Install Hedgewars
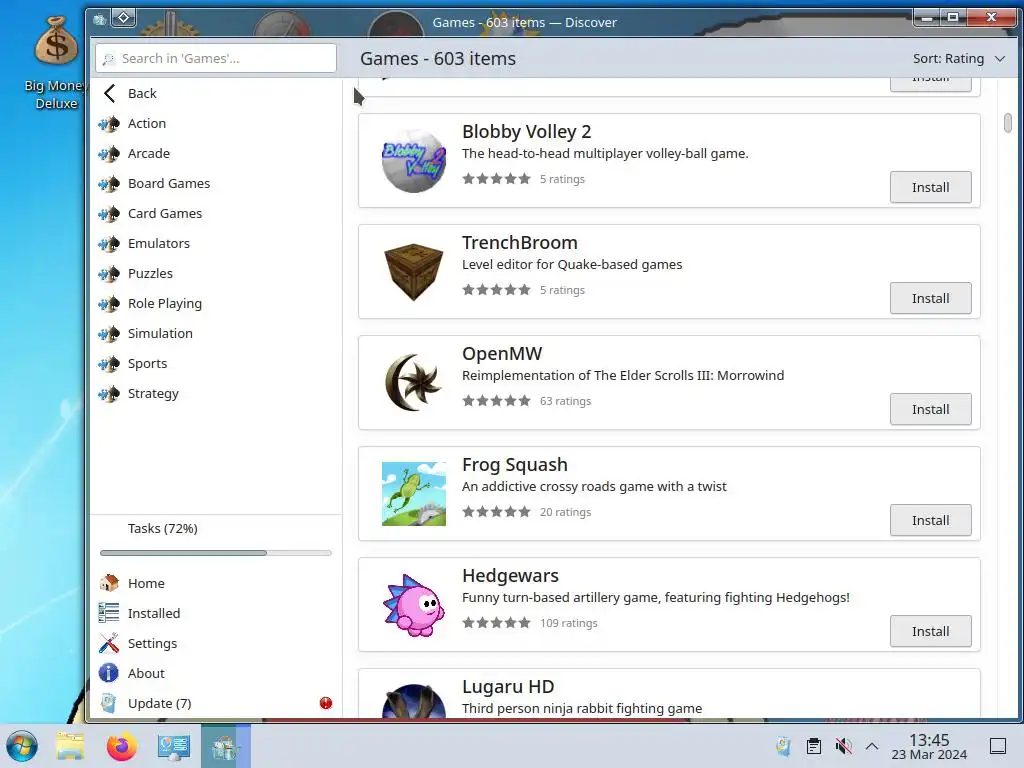Screen dimensions: 1024x768 [x=931, y=632]
